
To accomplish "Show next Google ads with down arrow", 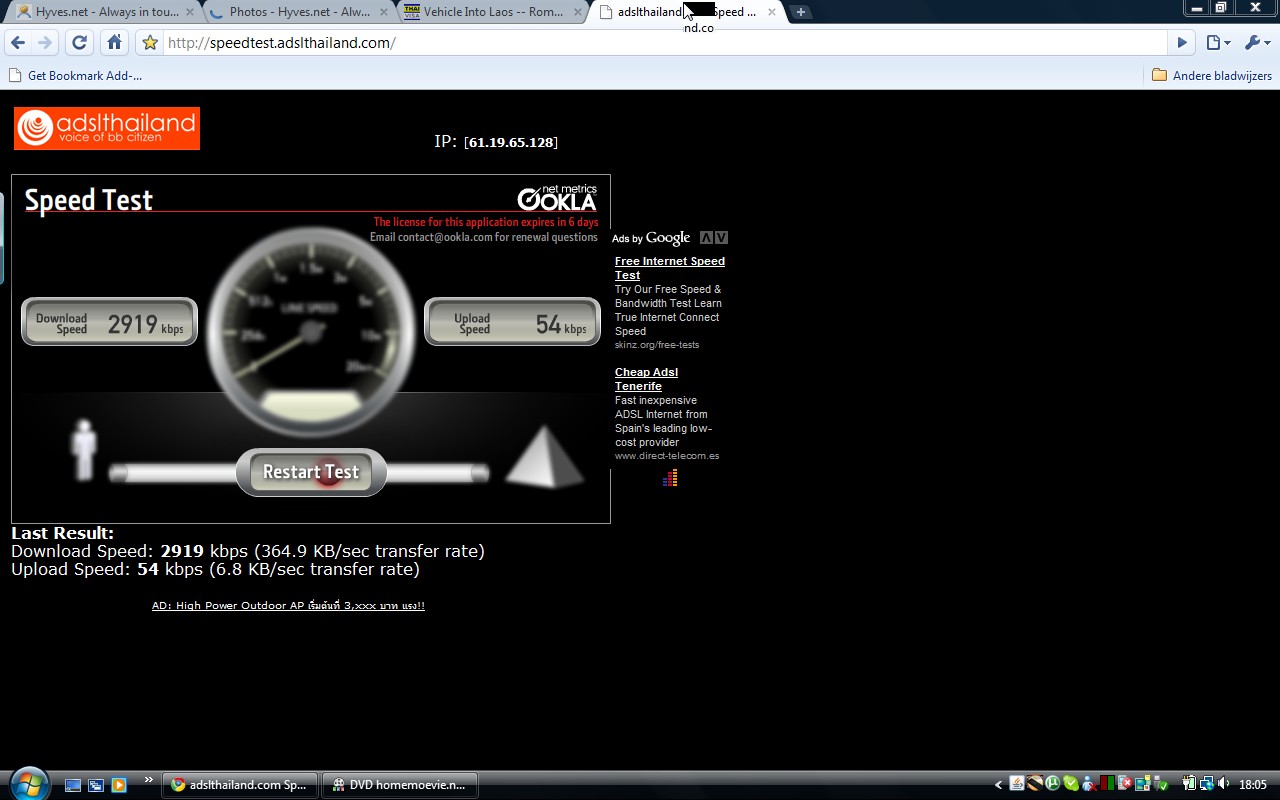I will [x=722, y=238].
